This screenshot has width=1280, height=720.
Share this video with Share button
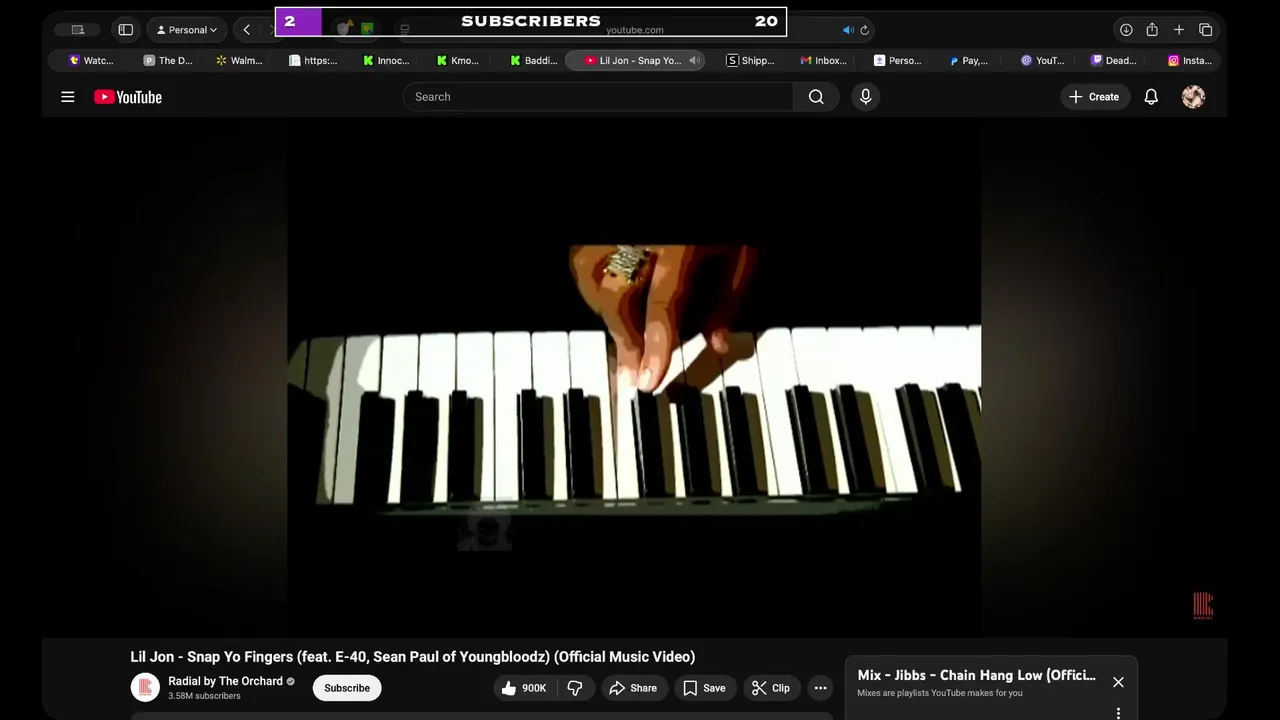[x=633, y=688]
